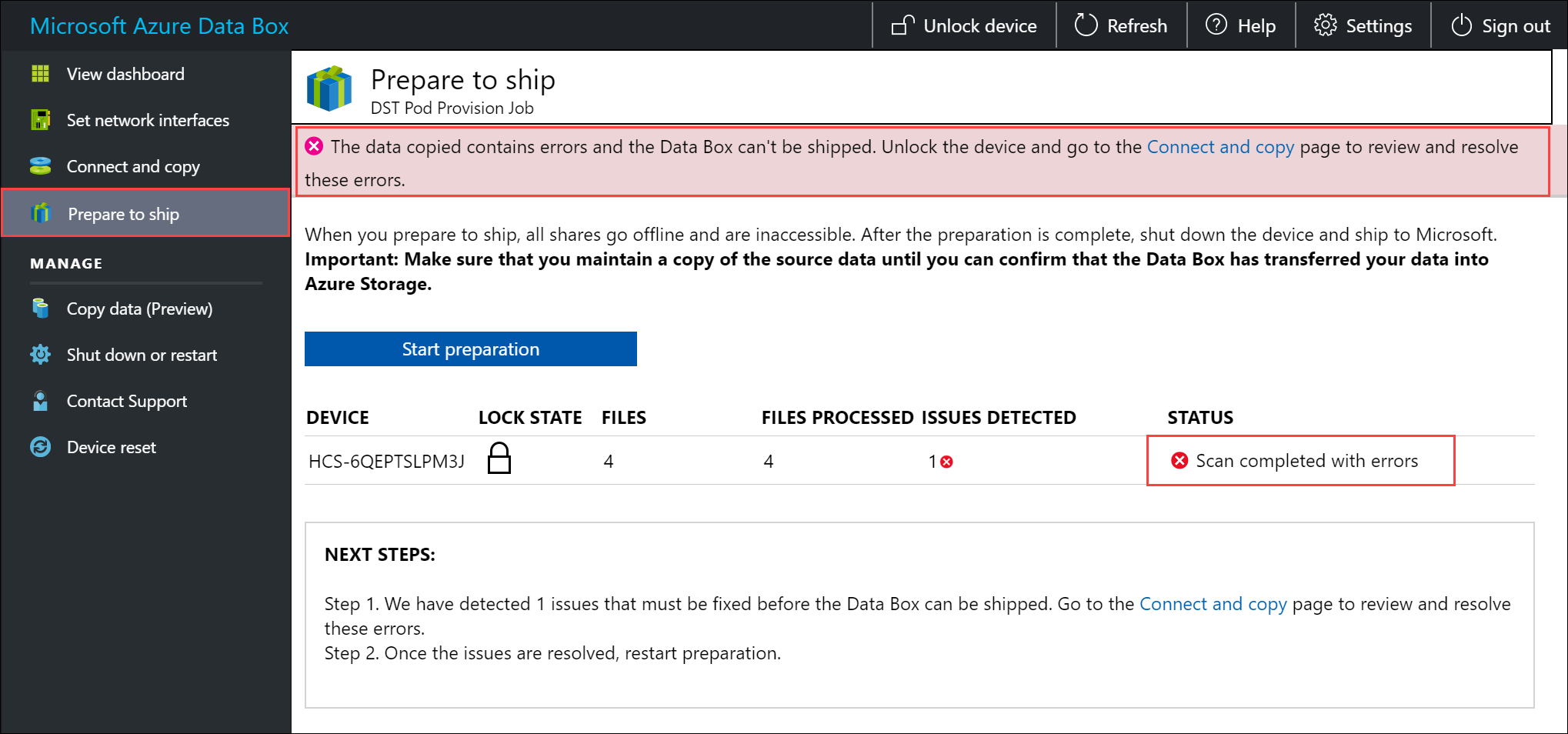Screen dimensions: 1568x734
Task: Click the Prepare to ship gift box header icon
Action: (329, 88)
